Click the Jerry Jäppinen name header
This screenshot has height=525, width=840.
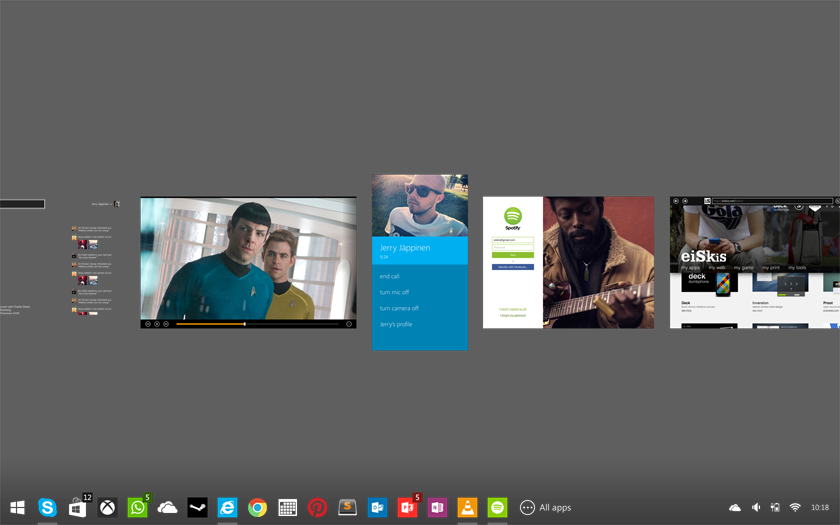point(405,248)
